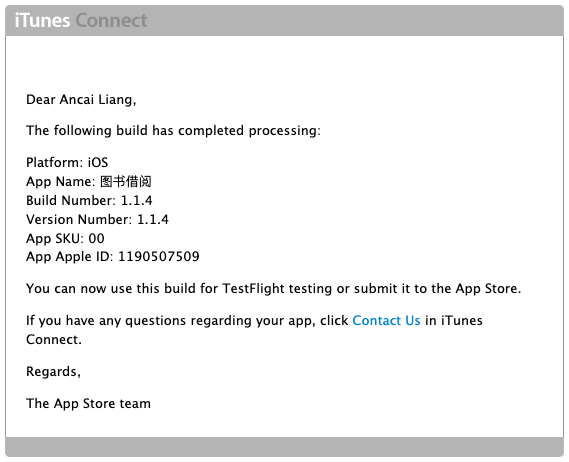This screenshot has width=569, height=462.
Task: Open the Contact Us link
Action: [386, 320]
